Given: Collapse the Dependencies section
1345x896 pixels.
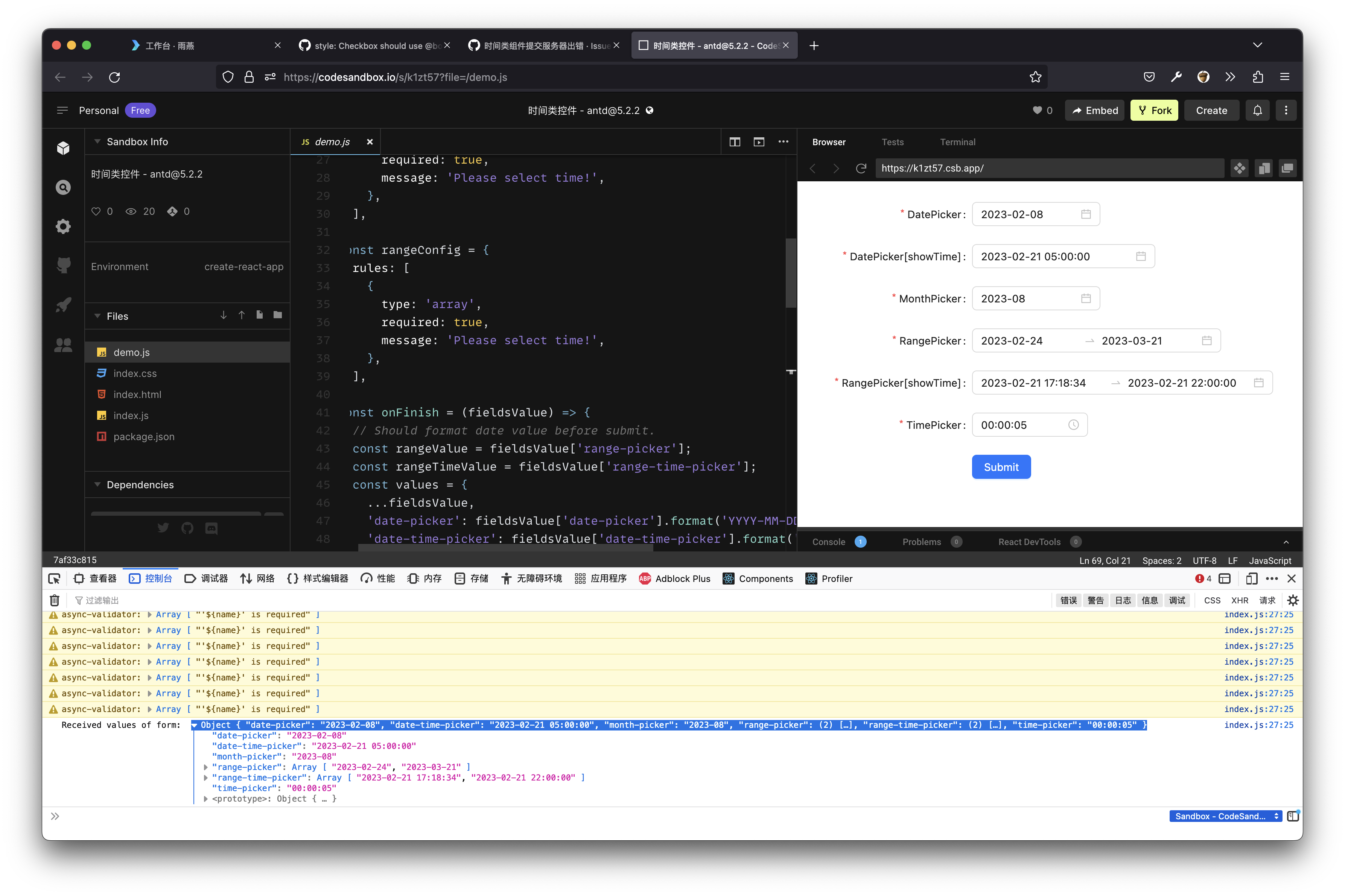Looking at the screenshot, I should tap(97, 484).
